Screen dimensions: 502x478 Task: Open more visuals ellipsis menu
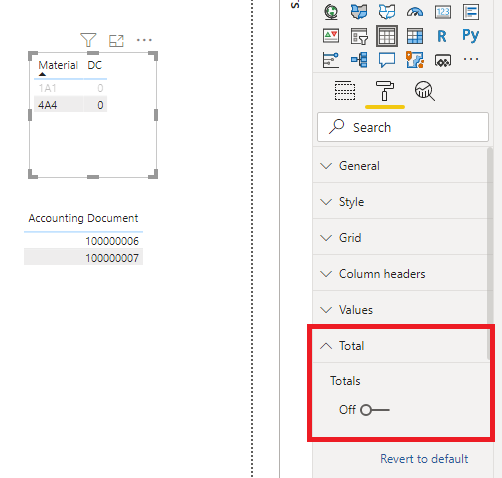[x=471, y=59]
